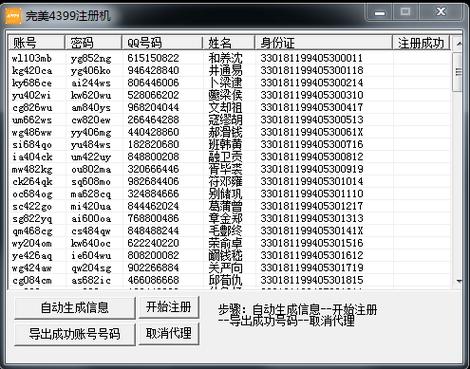The image size is (470, 369).
Task: Click ID number 330181199405300919
Action: pyautogui.click(x=312, y=169)
